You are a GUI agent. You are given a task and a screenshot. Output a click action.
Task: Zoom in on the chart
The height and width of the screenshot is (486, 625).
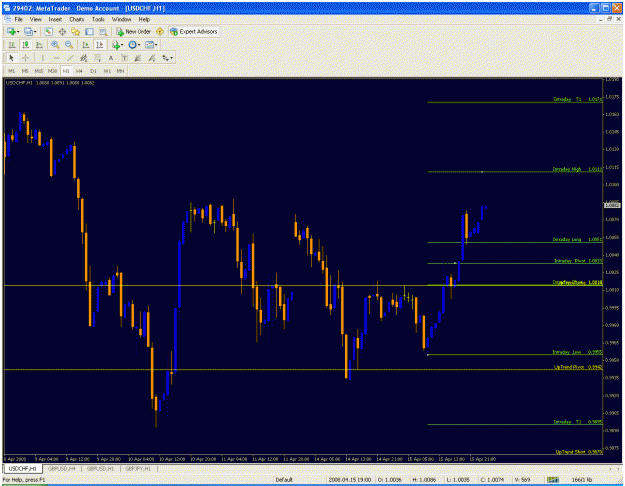tap(55, 45)
